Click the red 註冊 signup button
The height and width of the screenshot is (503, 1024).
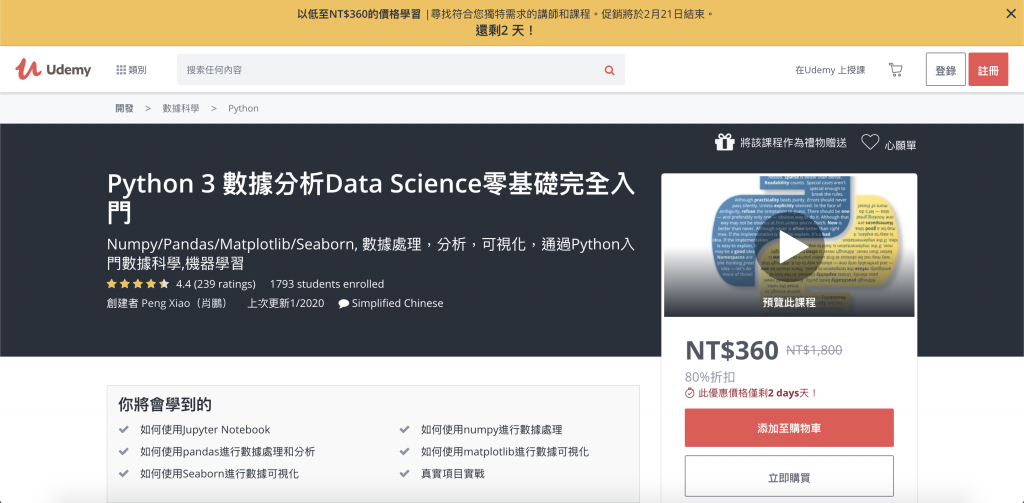tap(988, 70)
